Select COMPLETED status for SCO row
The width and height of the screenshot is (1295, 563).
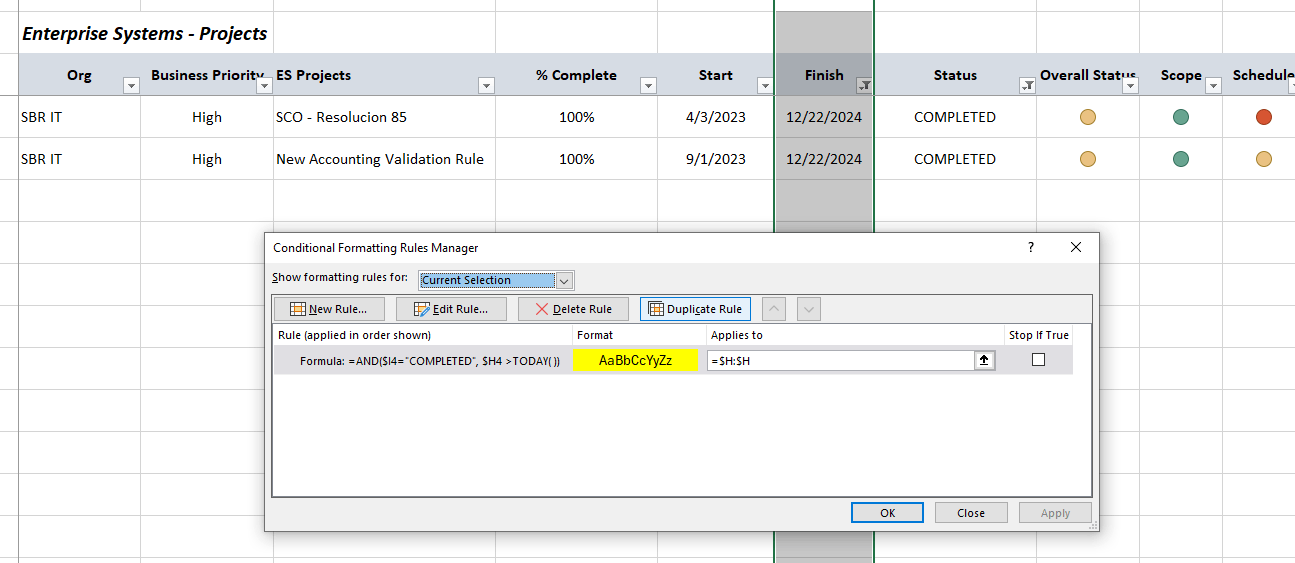pos(955,117)
